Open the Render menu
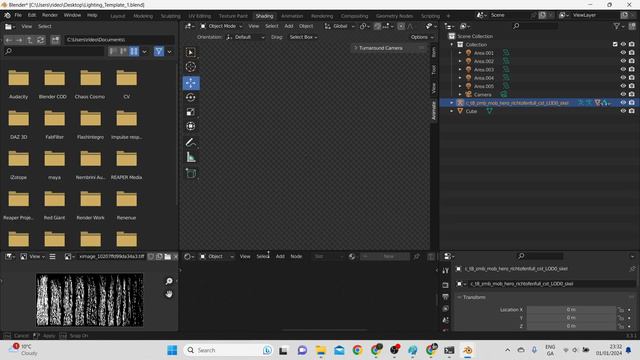The height and width of the screenshot is (360, 640). pyautogui.click(x=50, y=15)
